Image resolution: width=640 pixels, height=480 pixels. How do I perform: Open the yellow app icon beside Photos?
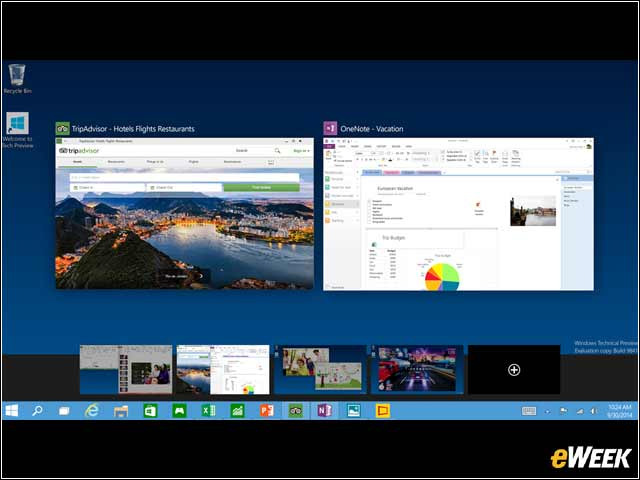pyautogui.click(x=383, y=411)
